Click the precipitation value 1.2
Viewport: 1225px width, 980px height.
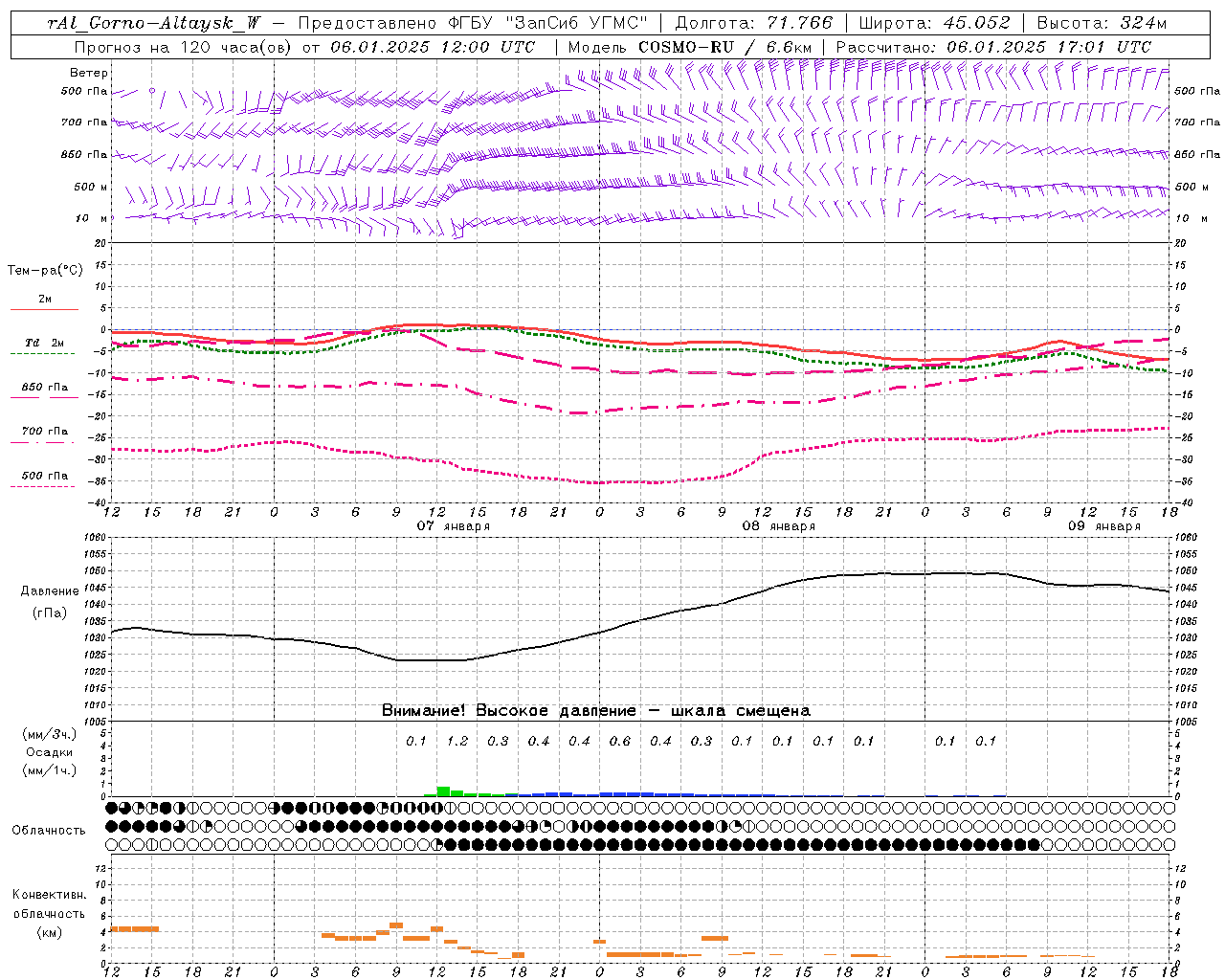click(457, 741)
